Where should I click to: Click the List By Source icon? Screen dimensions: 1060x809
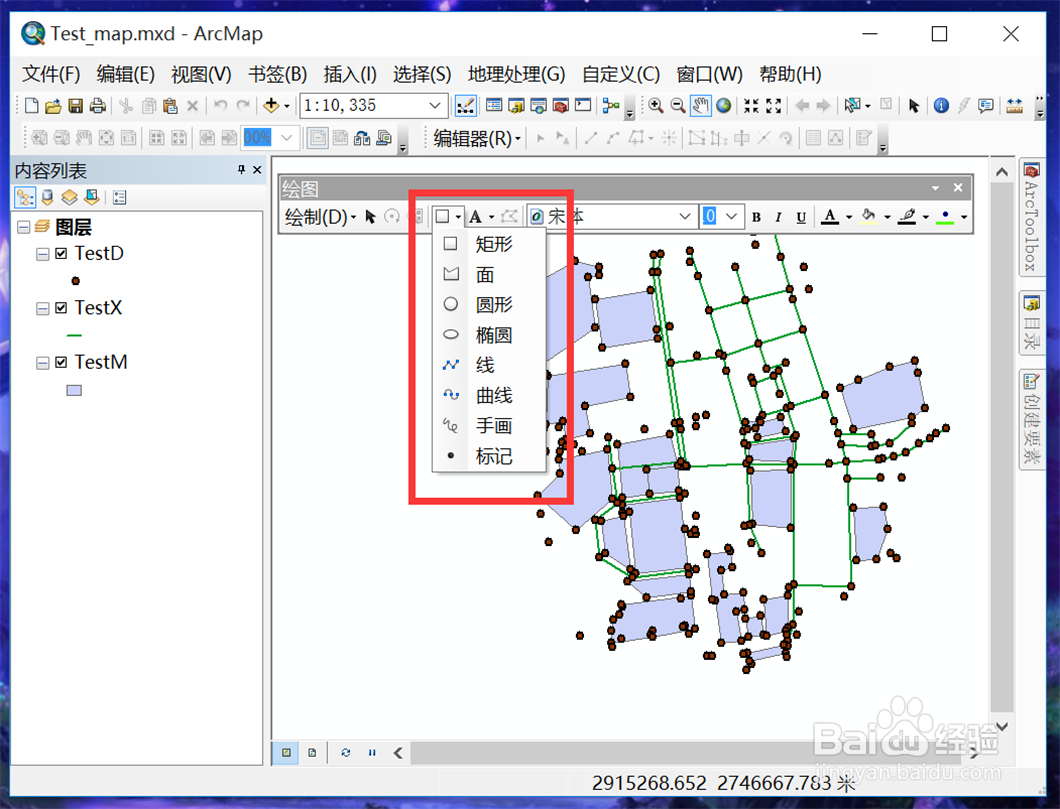(47, 197)
